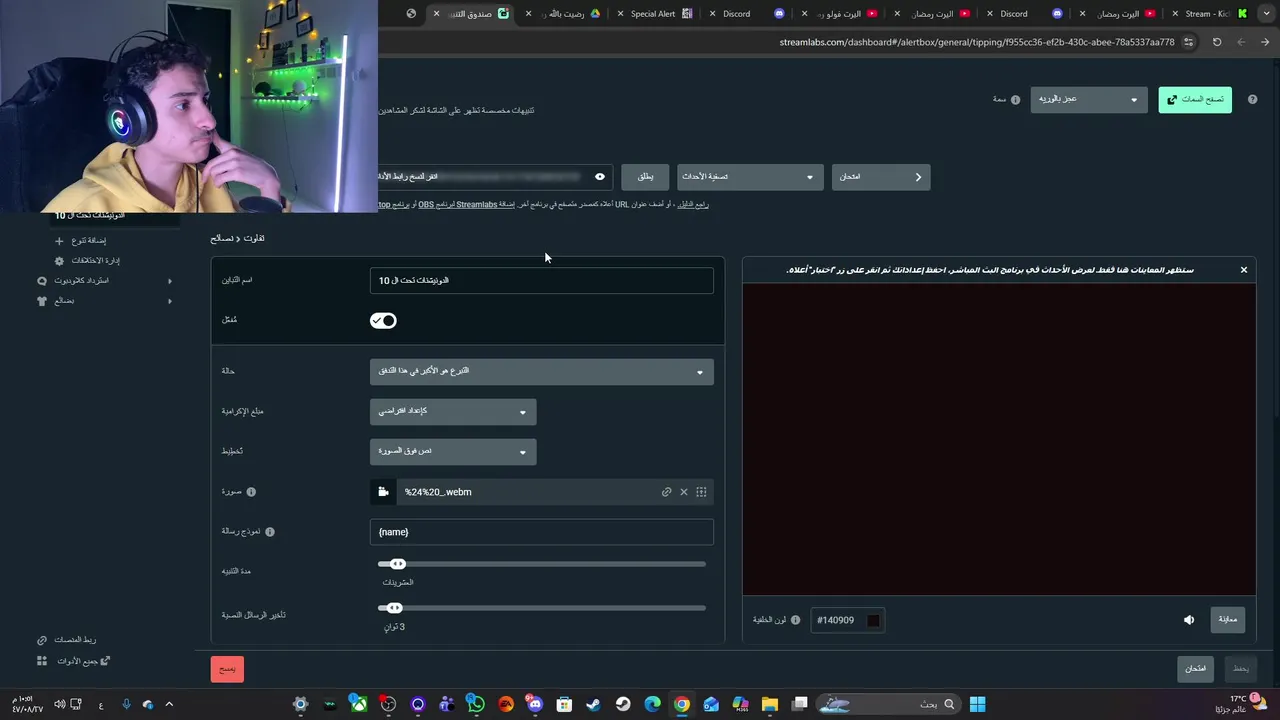Open Steam from the taskbar
The image size is (1280, 720).
pyautogui.click(x=594, y=704)
